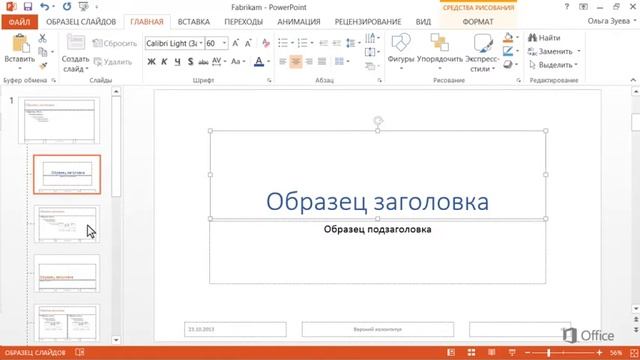The image size is (640, 360).
Task: Switch to ПЕРЕХОДЫ tab
Action: coord(244,22)
